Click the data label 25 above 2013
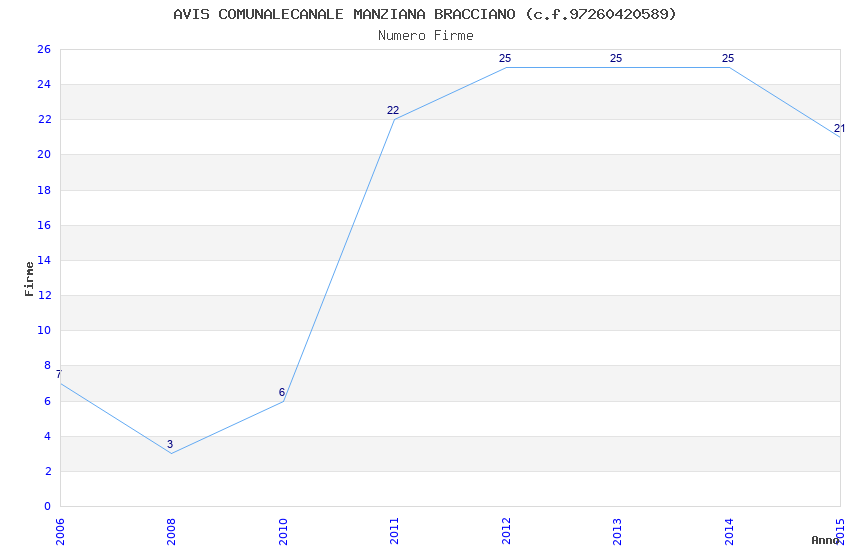The image size is (850, 550). click(616, 59)
